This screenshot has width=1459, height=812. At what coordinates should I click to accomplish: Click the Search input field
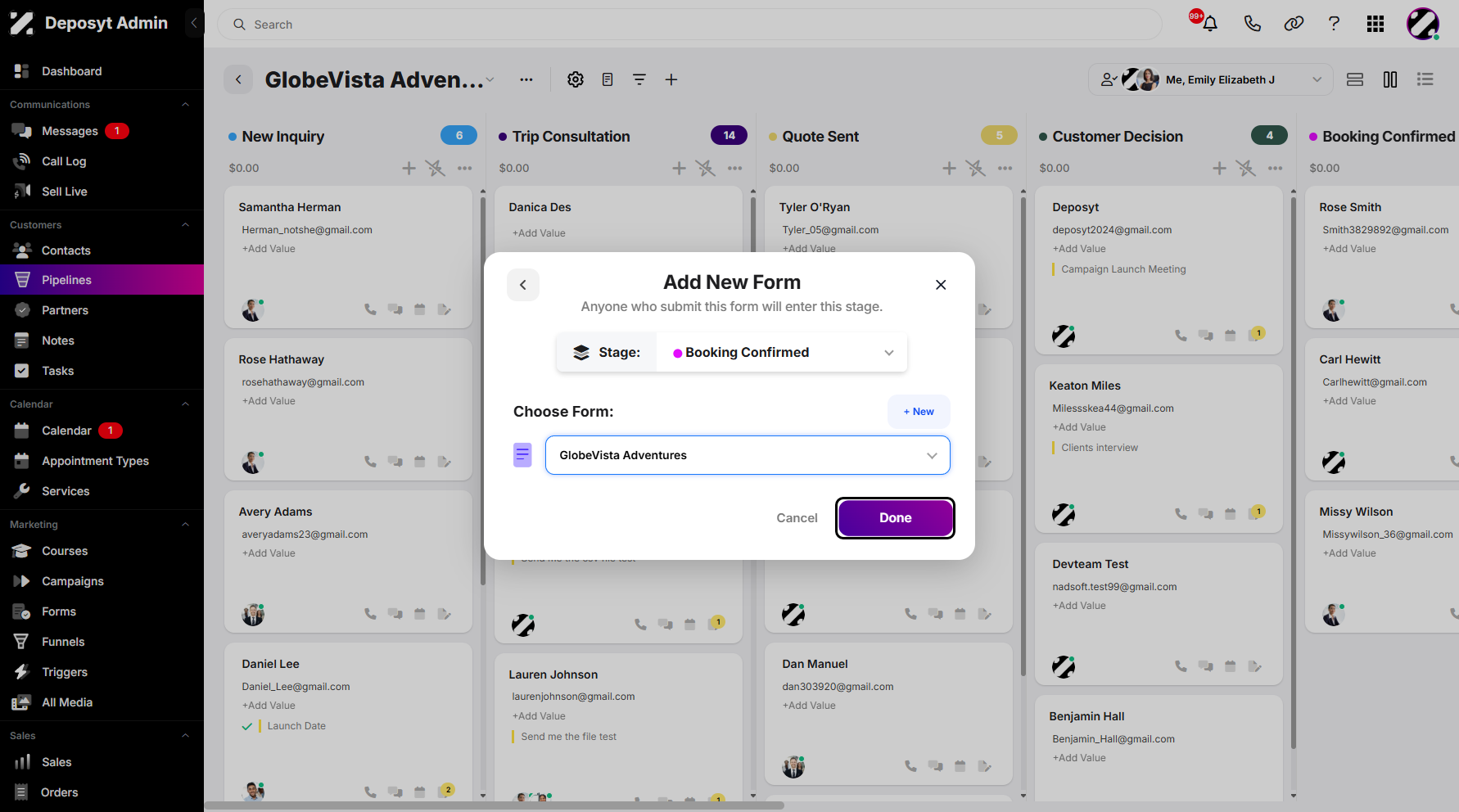[689, 25]
